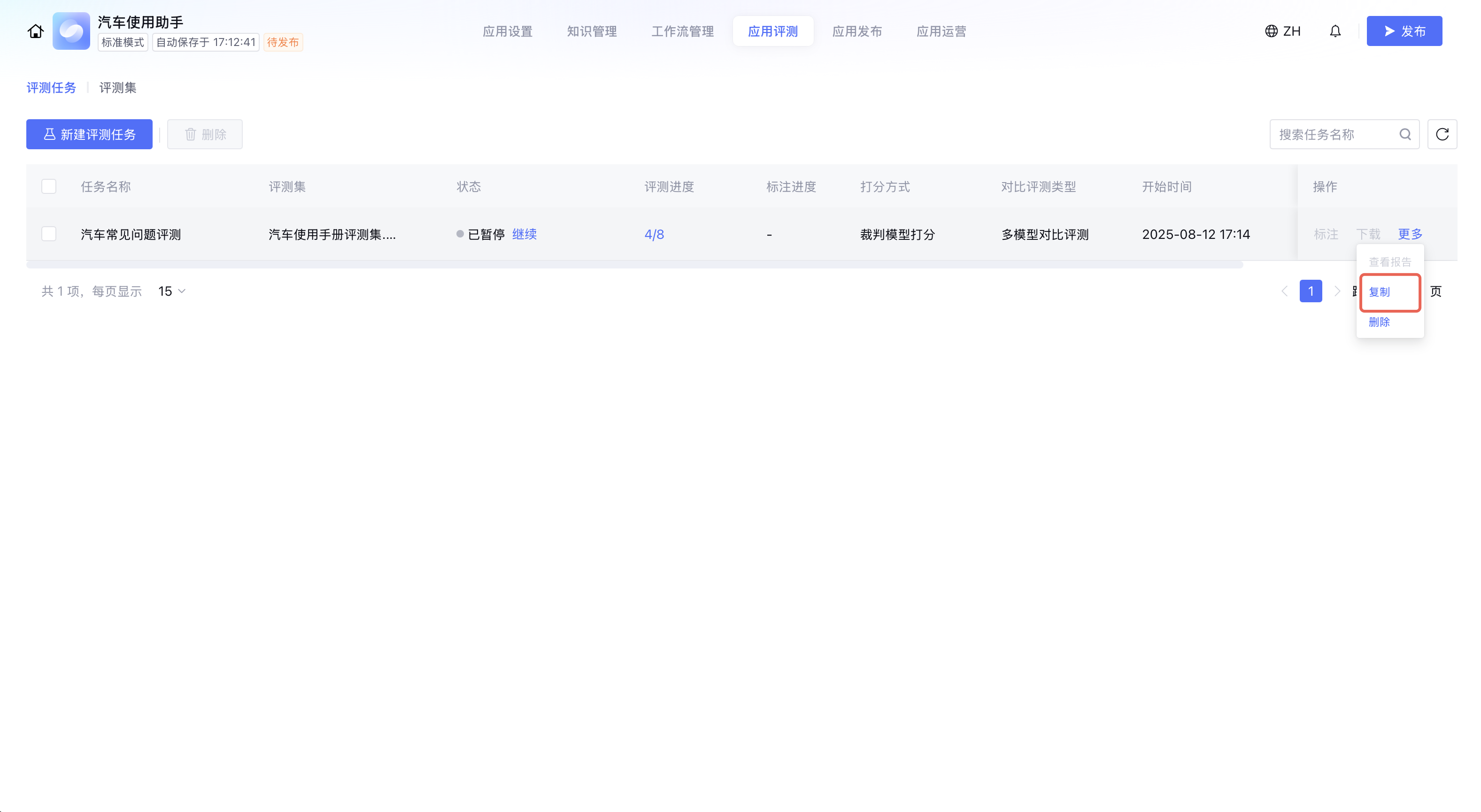Click the home icon

coord(36,31)
